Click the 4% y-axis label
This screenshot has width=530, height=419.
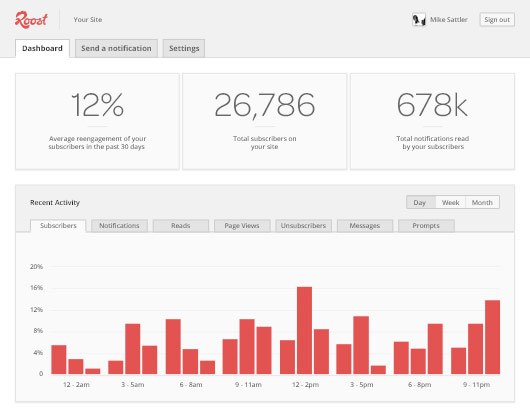[x=38, y=353]
